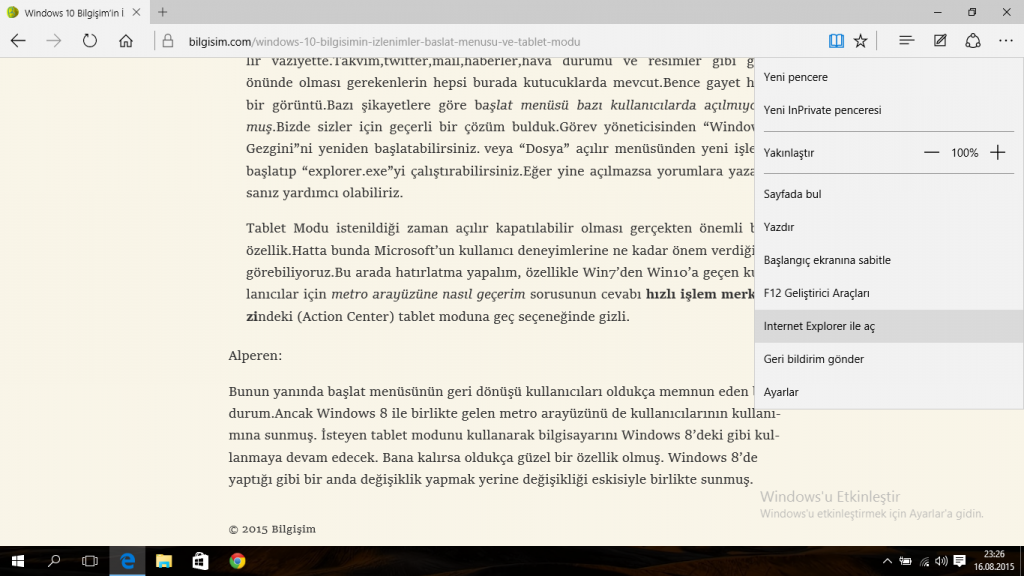The height and width of the screenshot is (576, 1024).
Task: Add page to favorites with star
Action: [861, 41]
